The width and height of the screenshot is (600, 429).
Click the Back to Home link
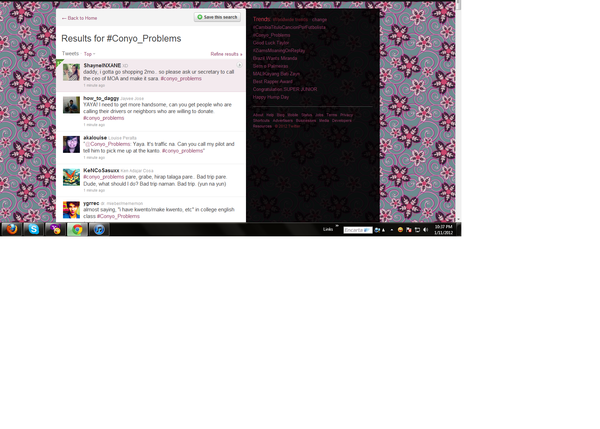pos(79,18)
